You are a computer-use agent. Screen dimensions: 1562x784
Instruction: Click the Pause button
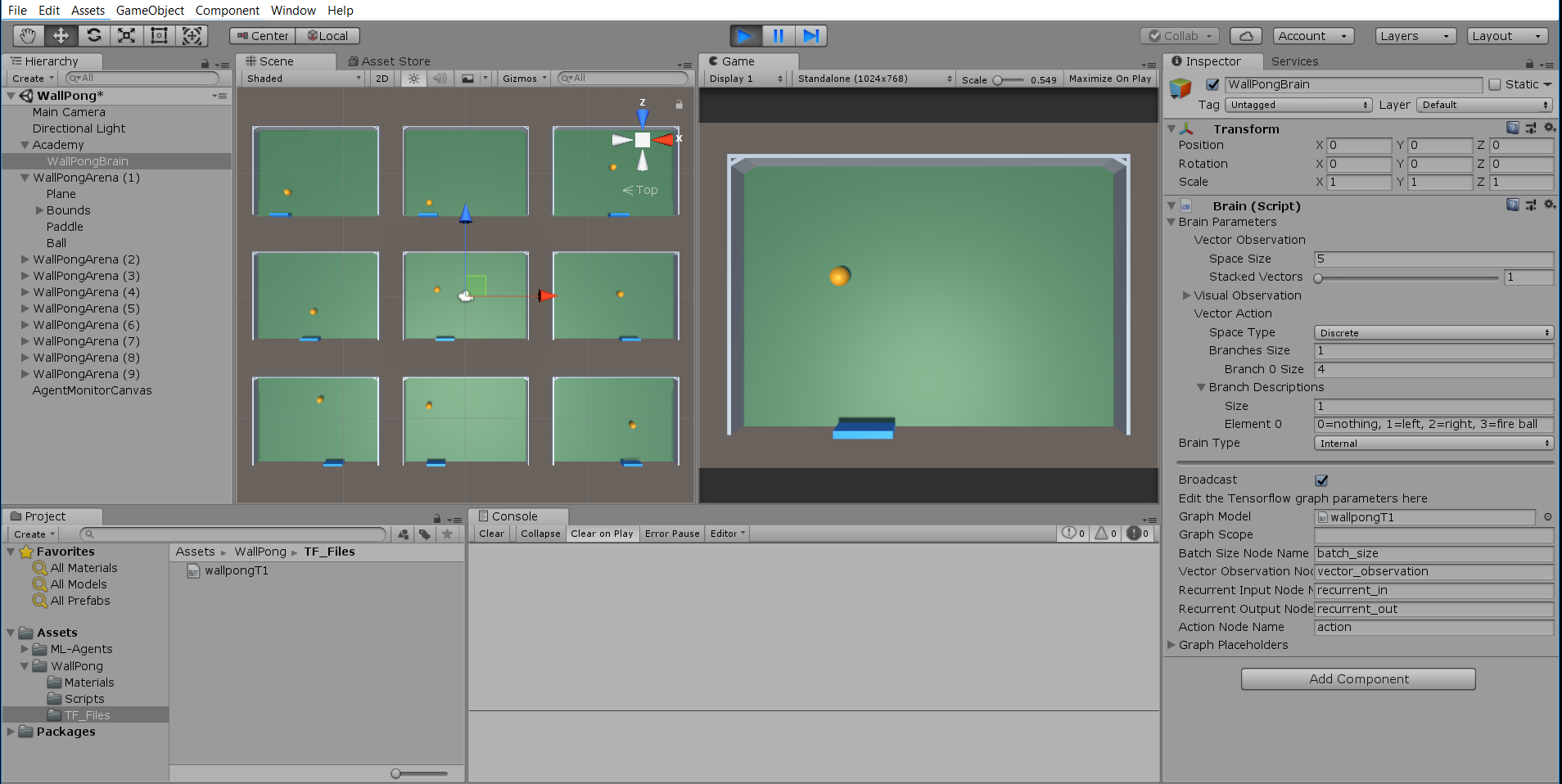pos(778,36)
